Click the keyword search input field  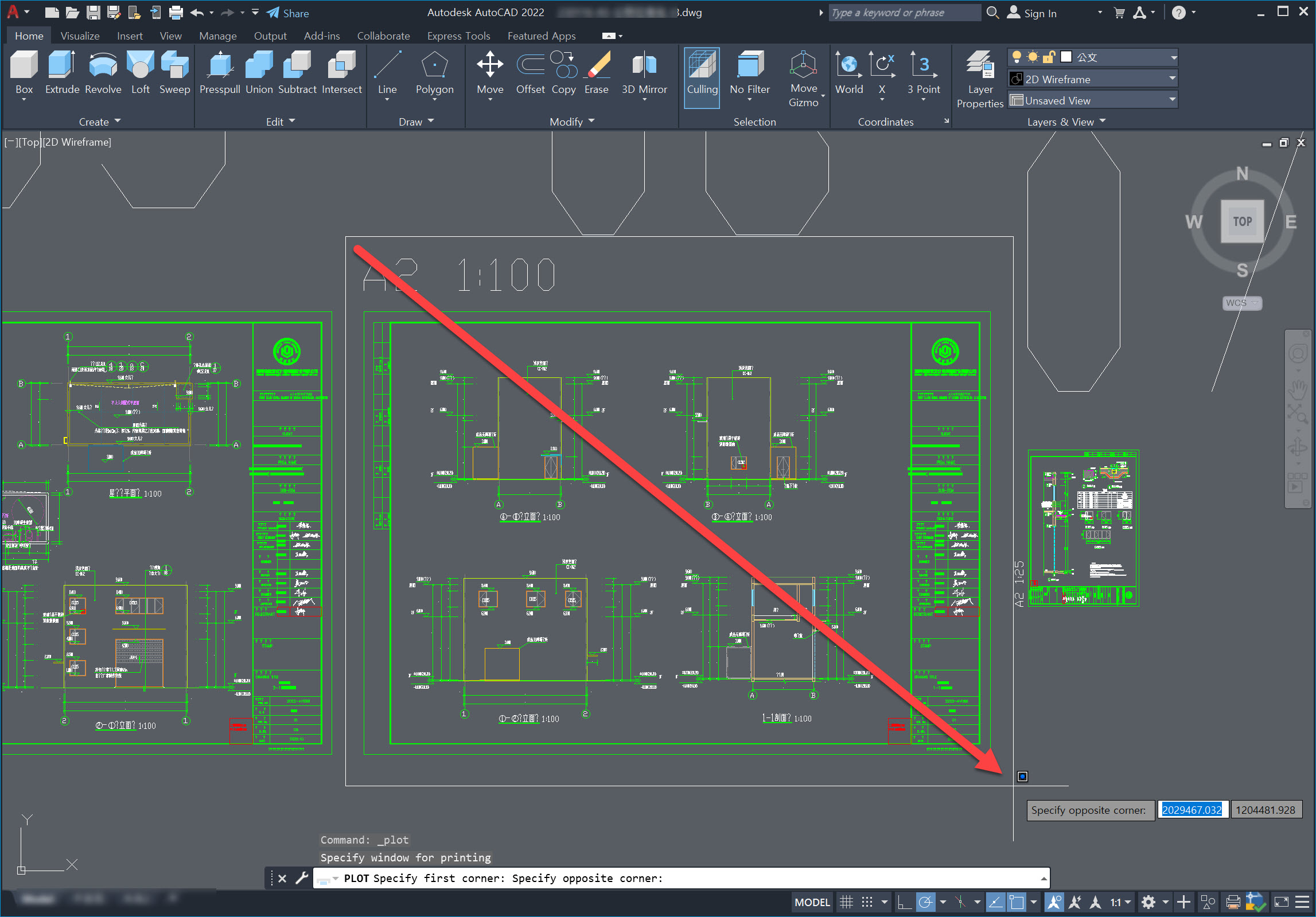click(904, 13)
